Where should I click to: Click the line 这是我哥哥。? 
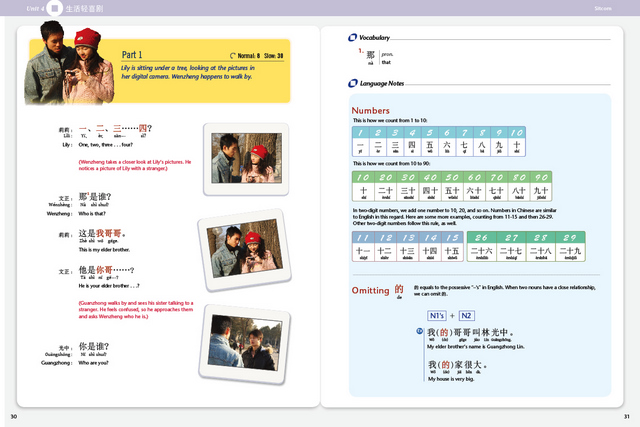coord(102,234)
